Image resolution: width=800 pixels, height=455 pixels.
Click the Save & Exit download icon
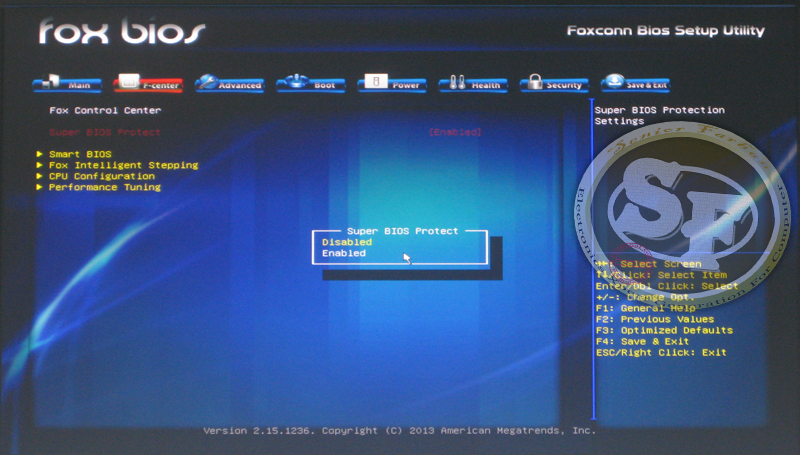coord(615,81)
